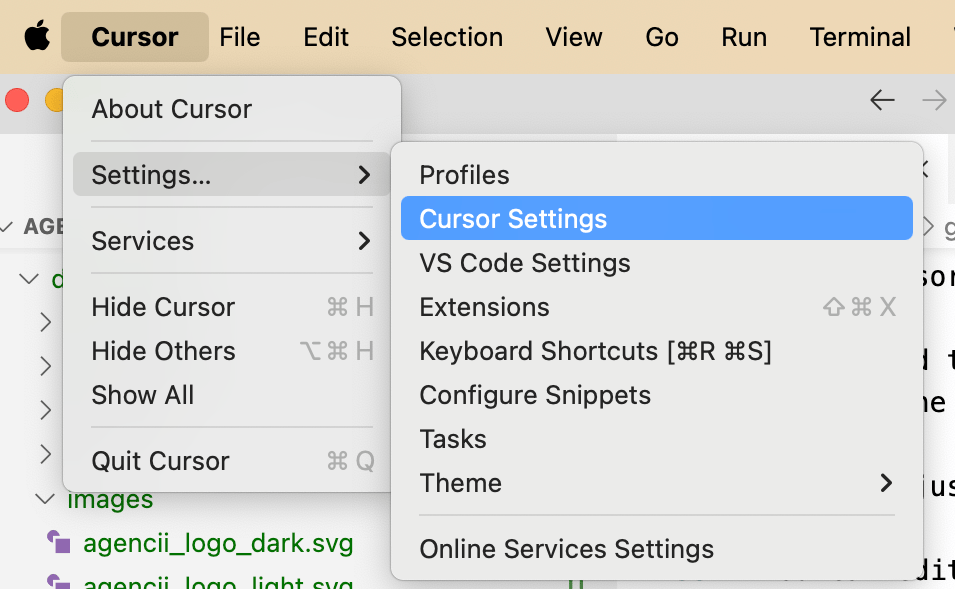Open the Cursor application menu
This screenshot has width=955, height=589.
[x=135, y=37]
